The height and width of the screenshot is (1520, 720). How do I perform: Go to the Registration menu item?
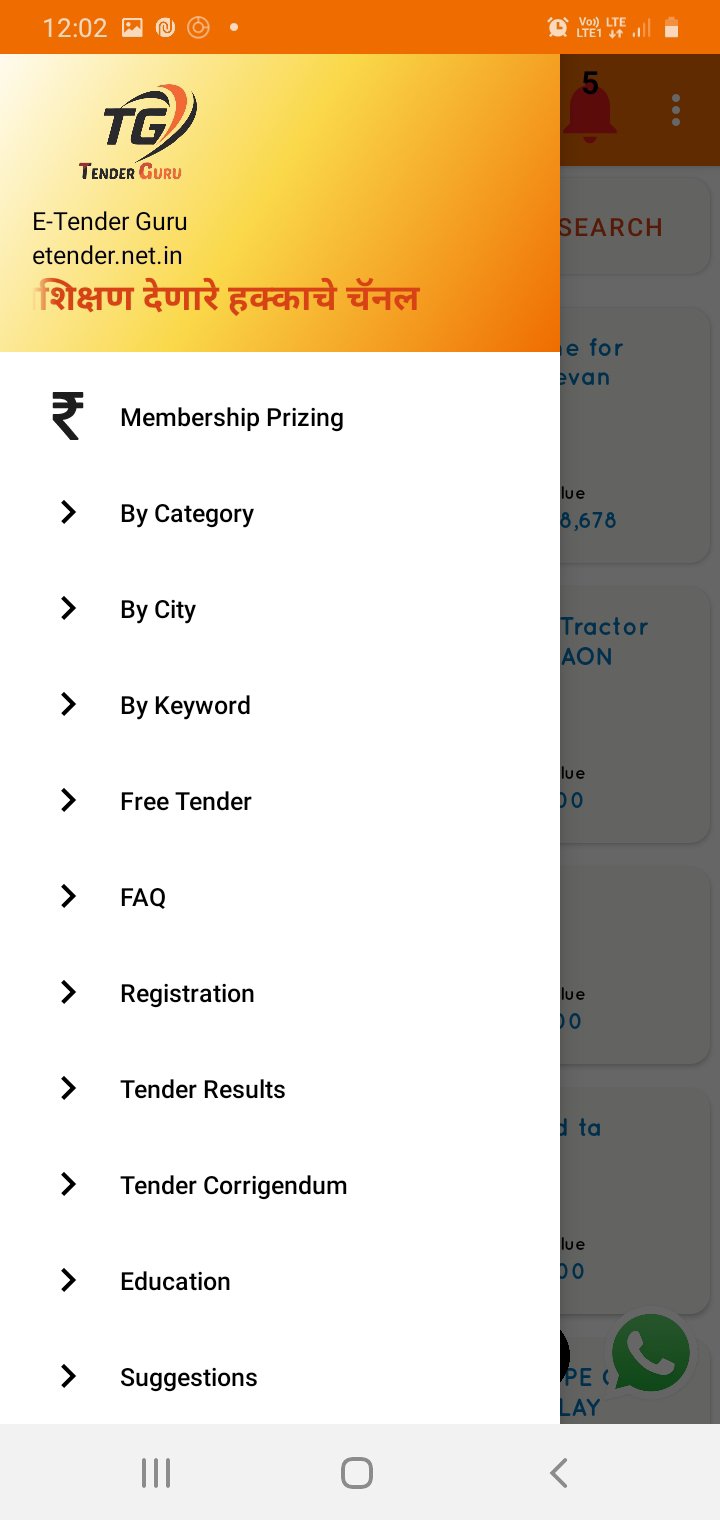coord(187,993)
